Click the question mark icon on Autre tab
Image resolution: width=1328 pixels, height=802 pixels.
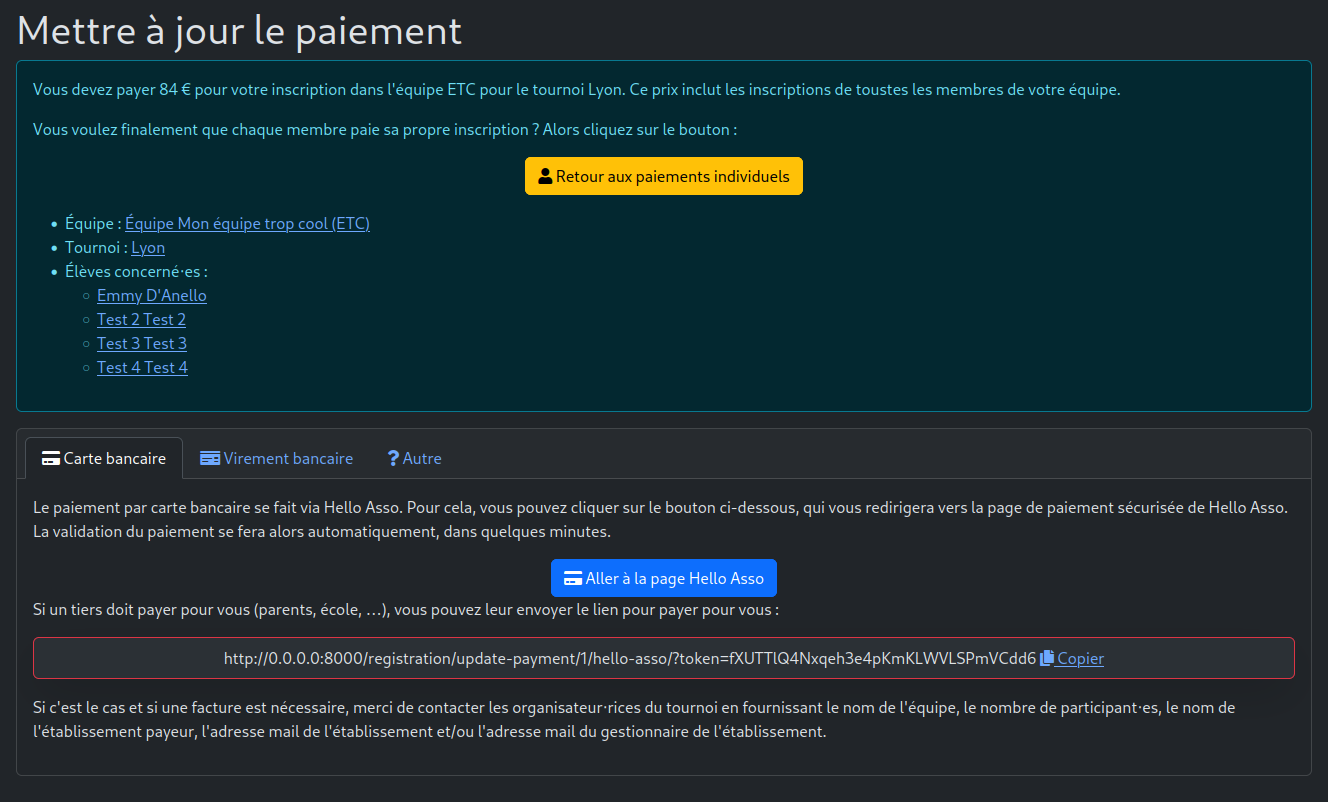pyautogui.click(x=392, y=458)
